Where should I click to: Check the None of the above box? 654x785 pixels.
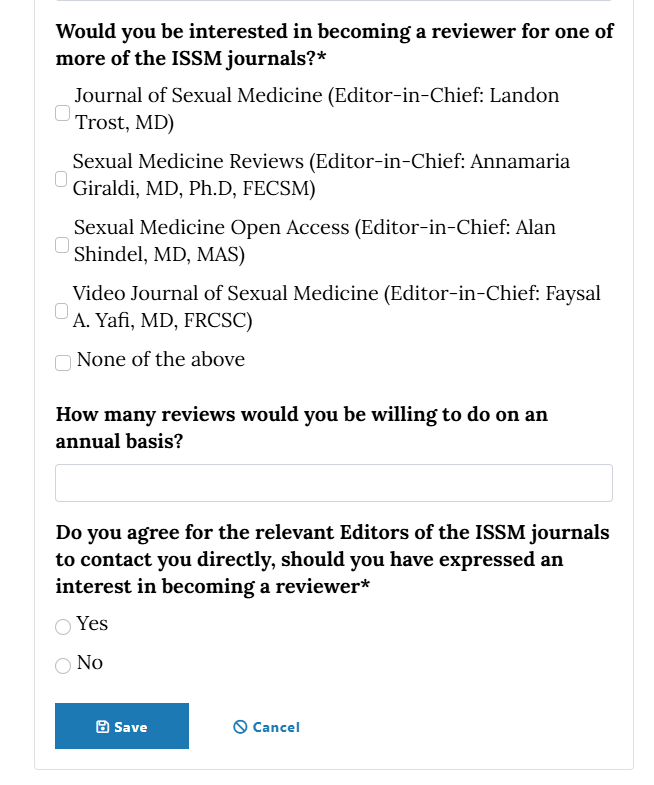click(63, 363)
